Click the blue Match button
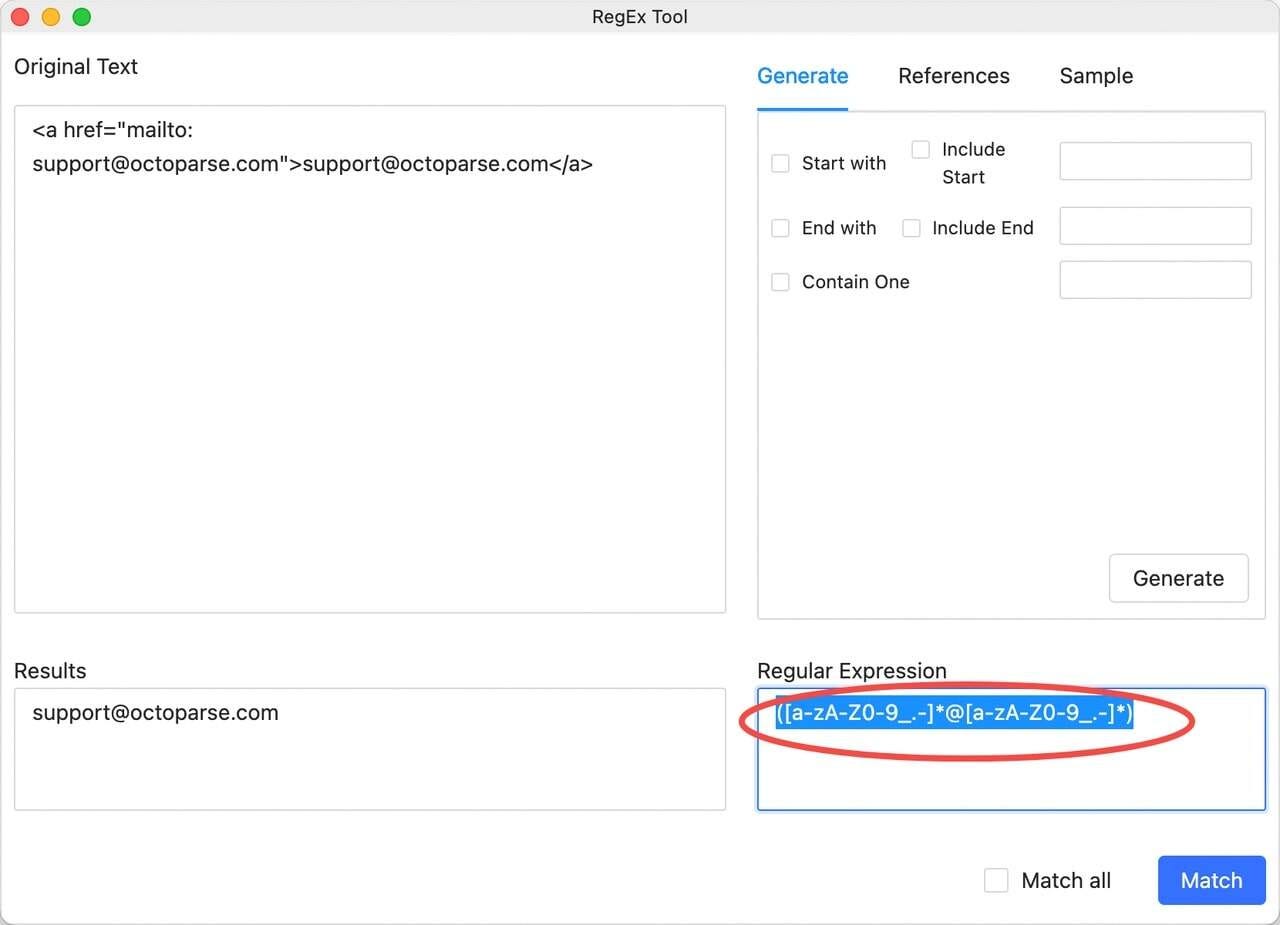The width and height of the screenshot is (1280, 925). click(x=1211, y=880)
